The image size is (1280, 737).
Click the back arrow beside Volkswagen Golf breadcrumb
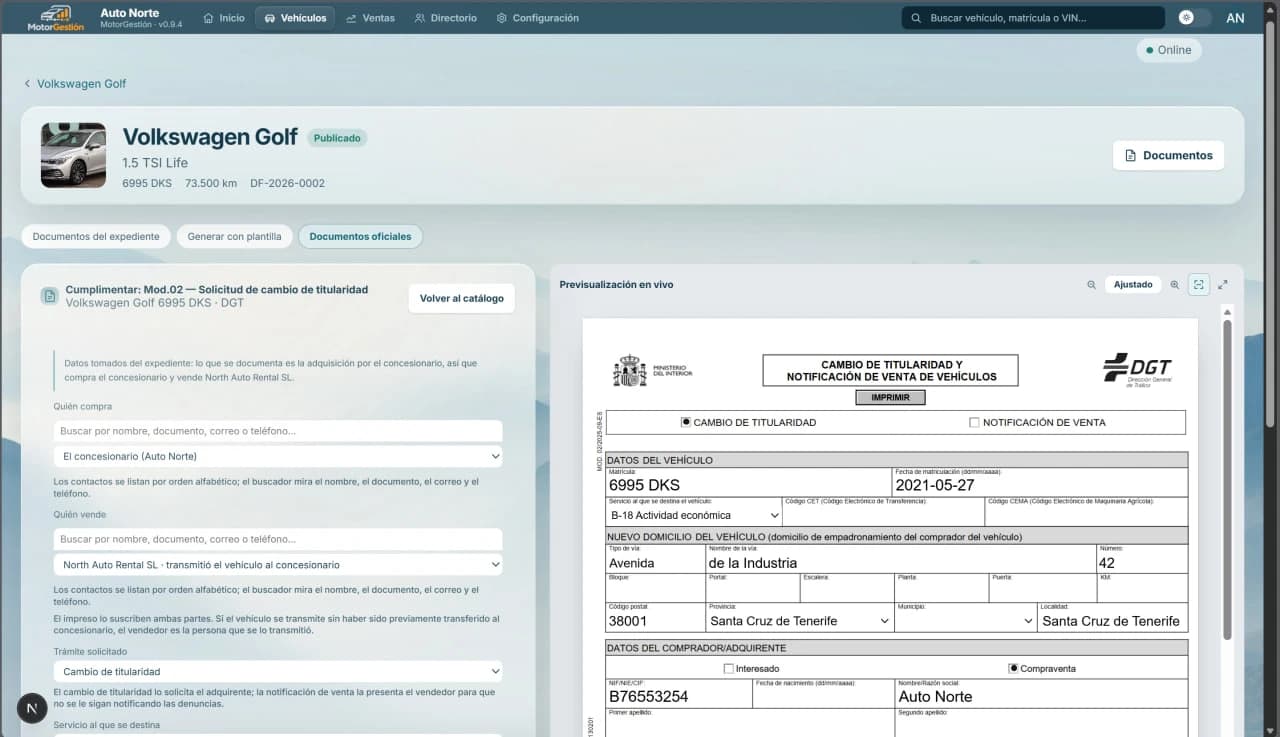pos(28,84)
